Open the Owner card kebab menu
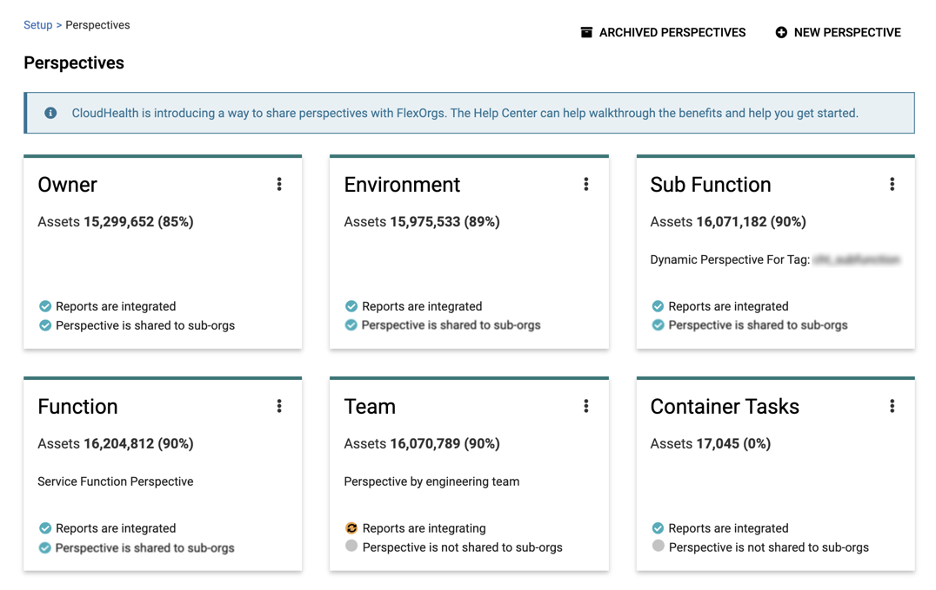This screenshot has width=936, height=590. [x=279, y=184]
